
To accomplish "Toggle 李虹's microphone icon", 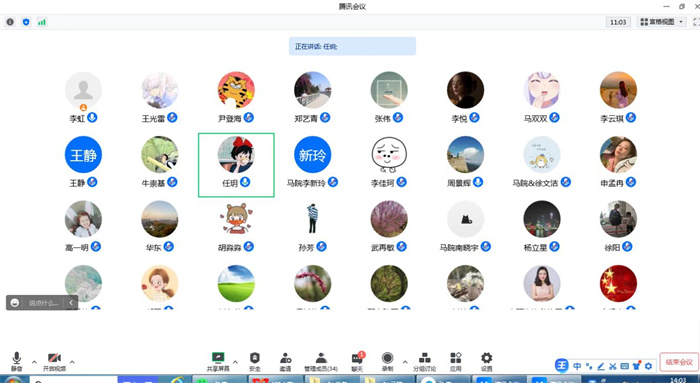I will click(x=92, y=117).
